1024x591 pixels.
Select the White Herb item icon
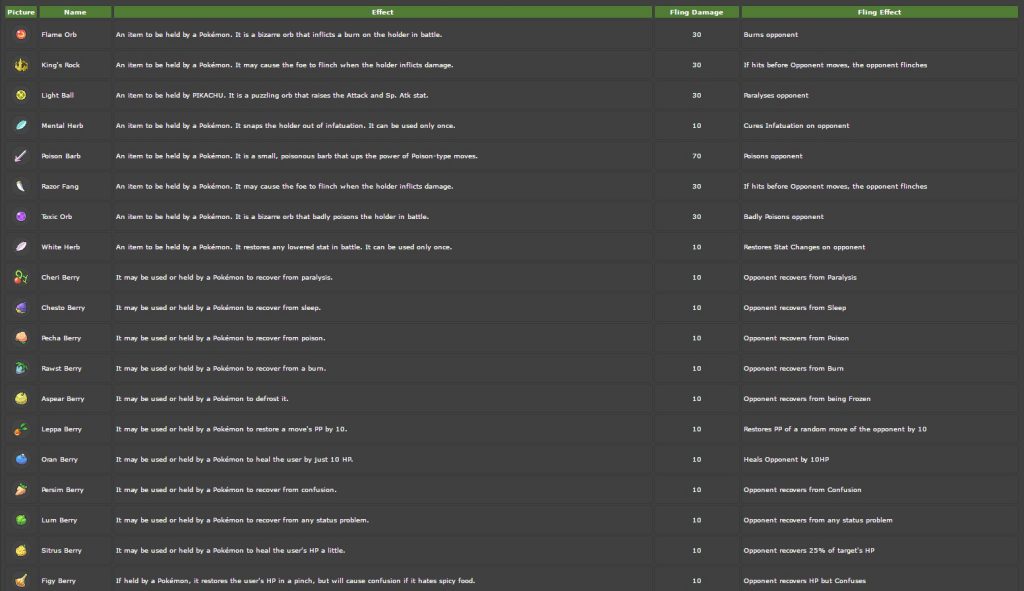(21, 247)
